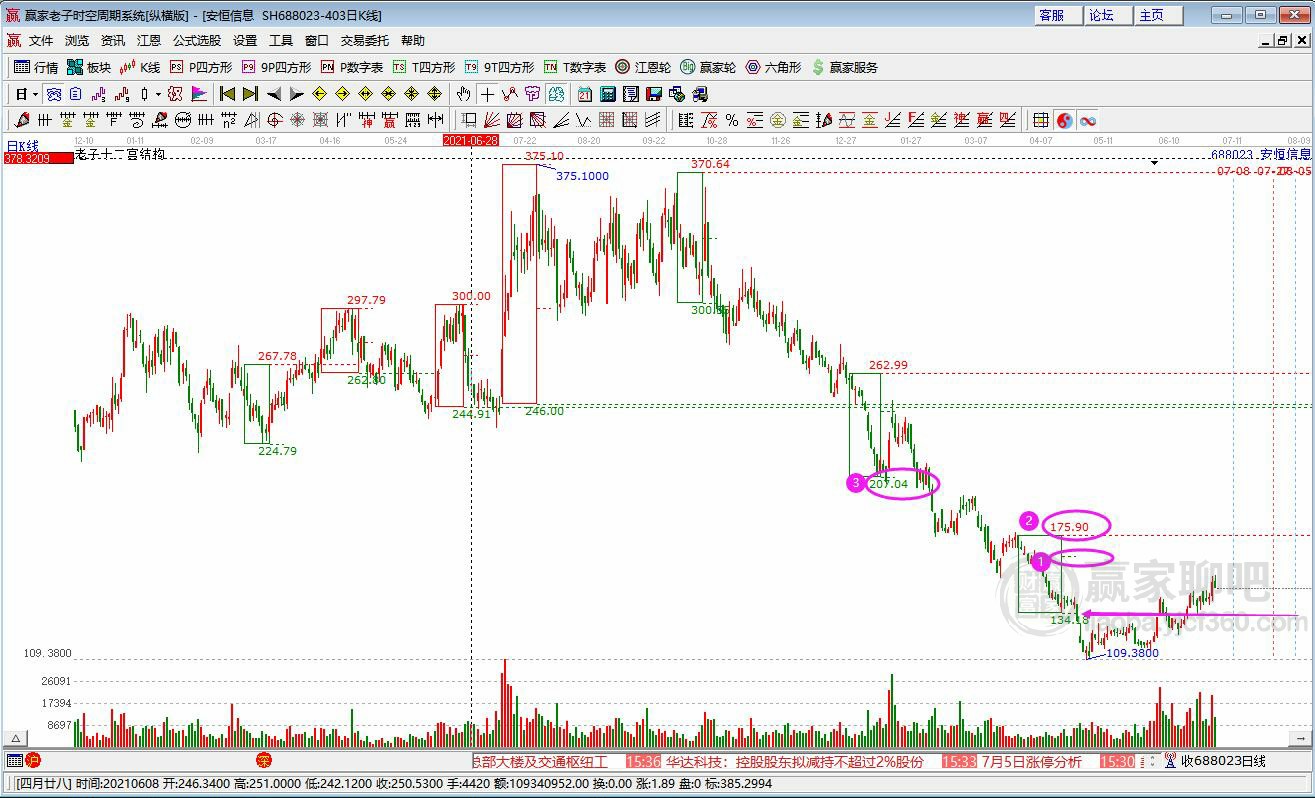The height and width of the screenshot is (798, 1315).
Task: Switch to the K线 candlestick chart
Action: tap(140, 67)
